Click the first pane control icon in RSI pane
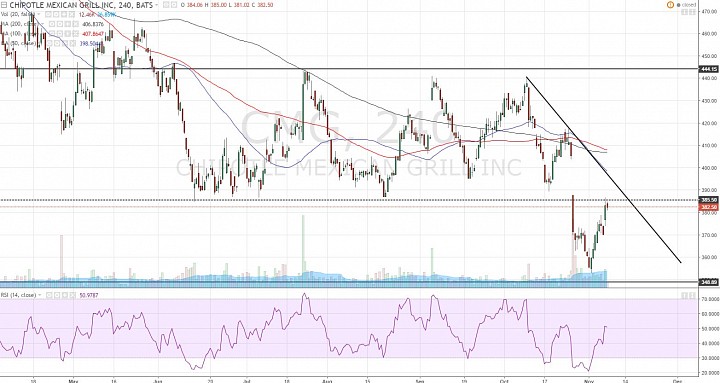 point(685,295)
